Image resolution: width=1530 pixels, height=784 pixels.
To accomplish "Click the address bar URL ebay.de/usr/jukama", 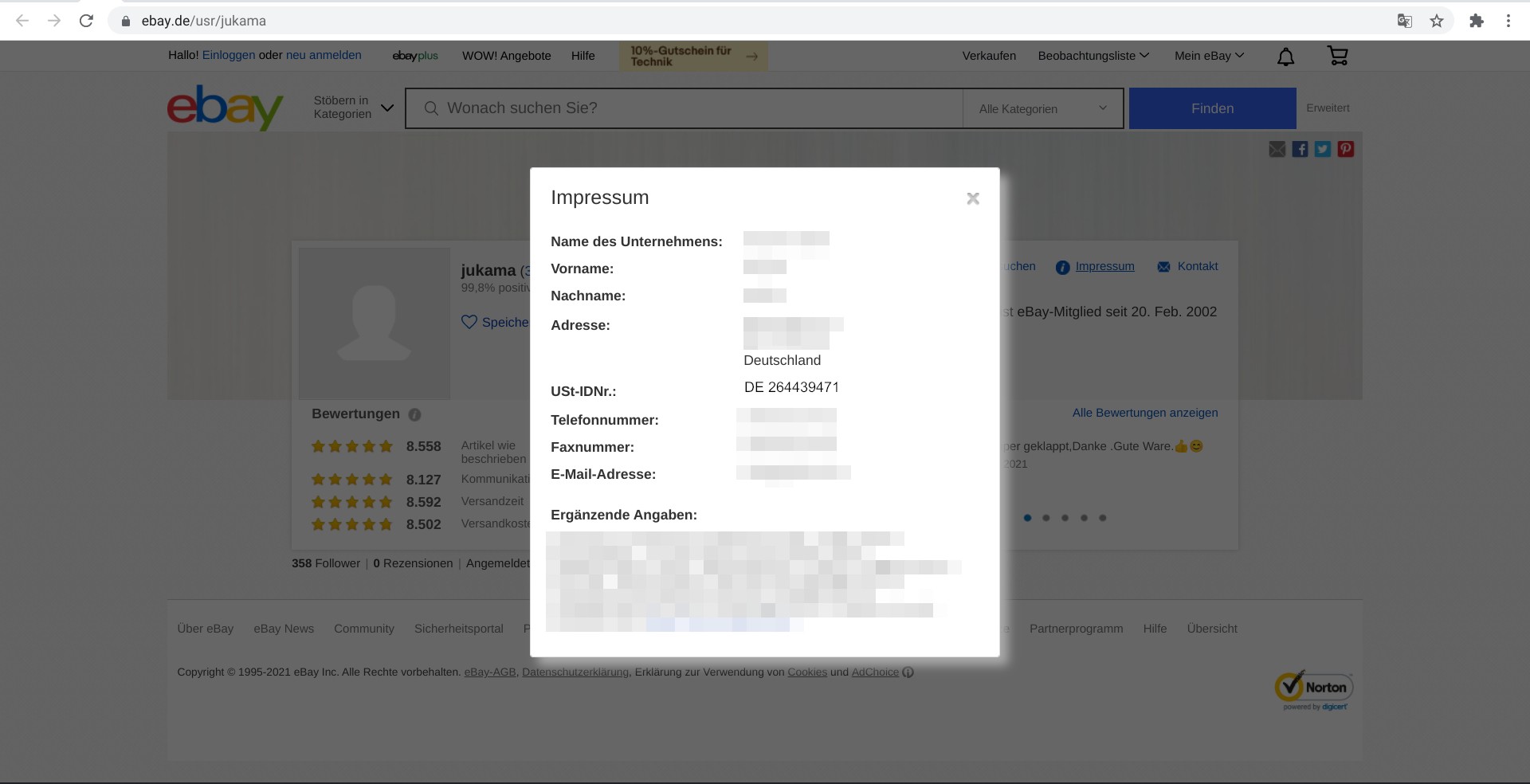I will [204, 21].
